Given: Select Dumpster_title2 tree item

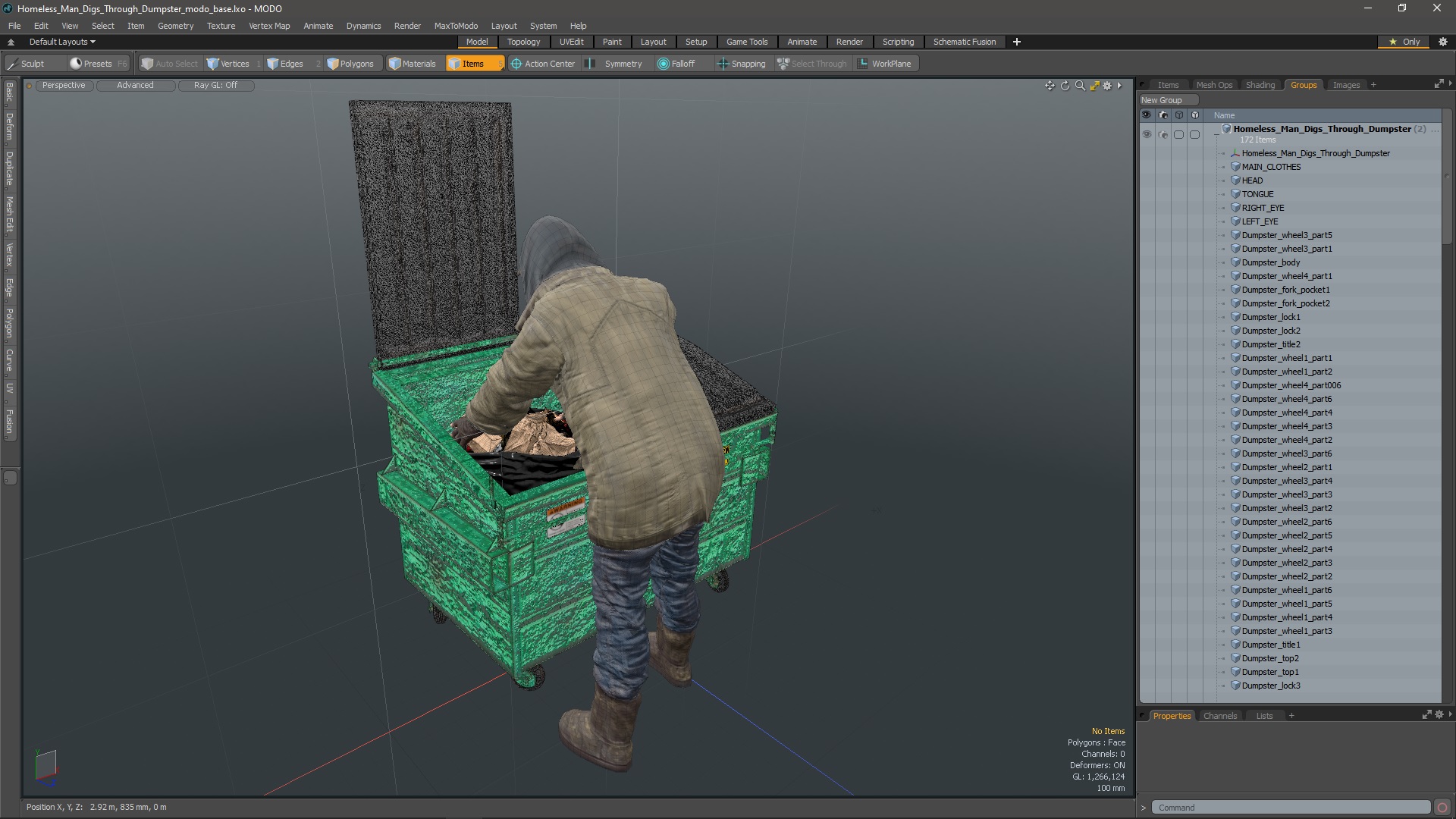Looking at the screenshot, I should click(1271, 344).
